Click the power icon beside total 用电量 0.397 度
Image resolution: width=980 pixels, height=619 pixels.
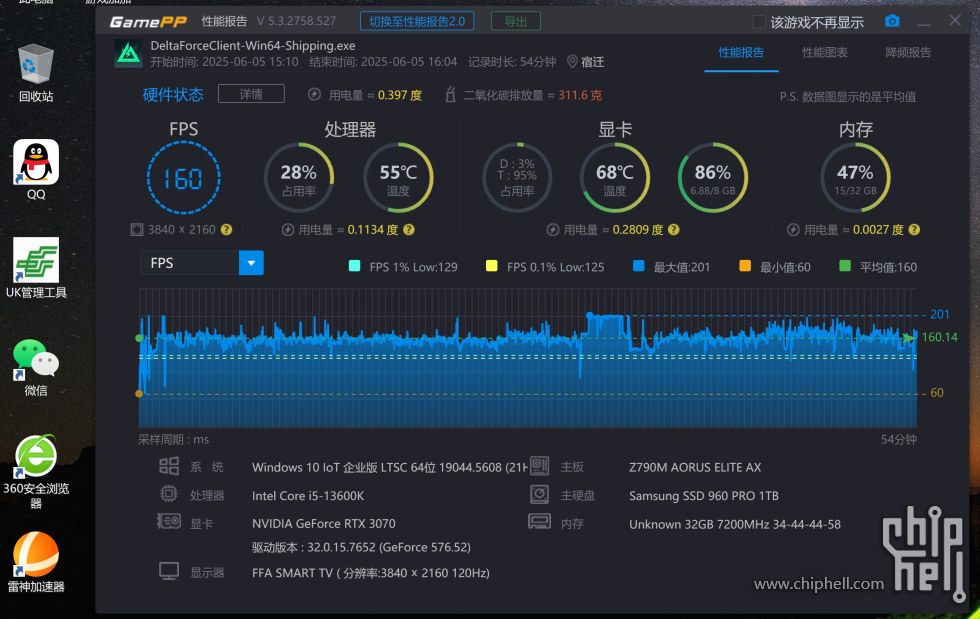tap(314, 94)
